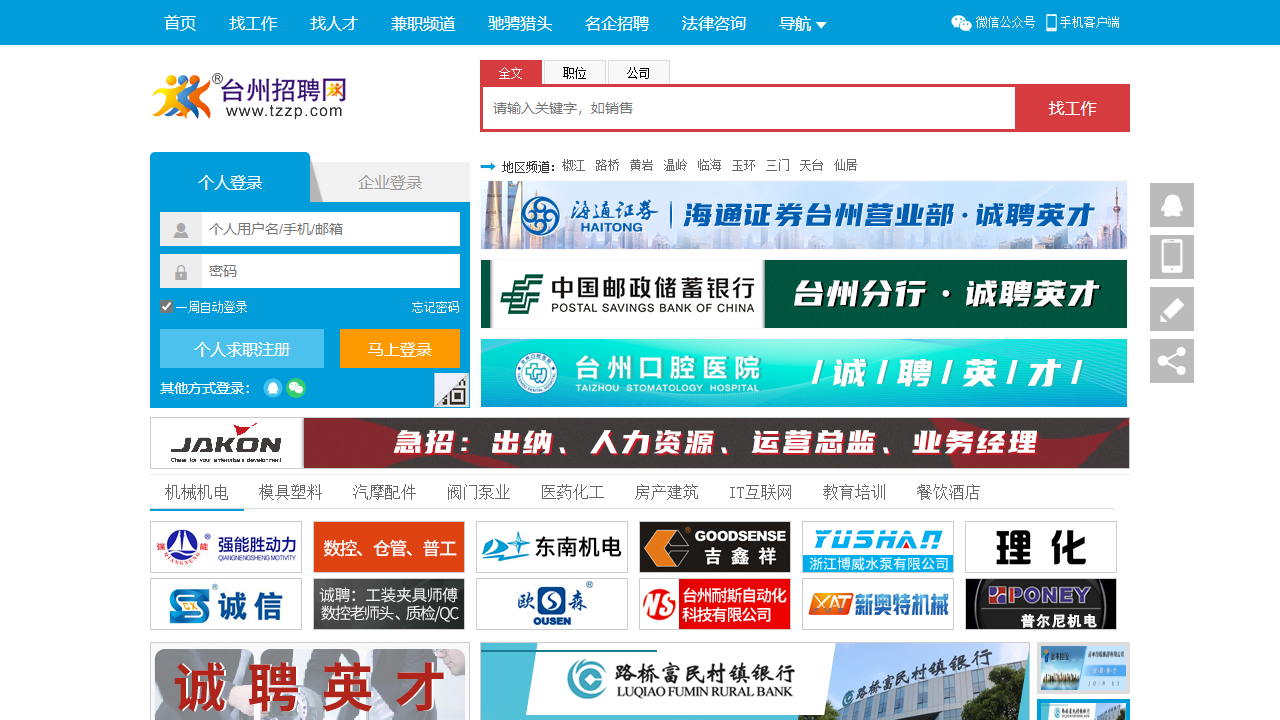1280x720 pixels.
Task: Open 台州耐斯自动化科技有限公司 logo
Action: tap(715, 604)
